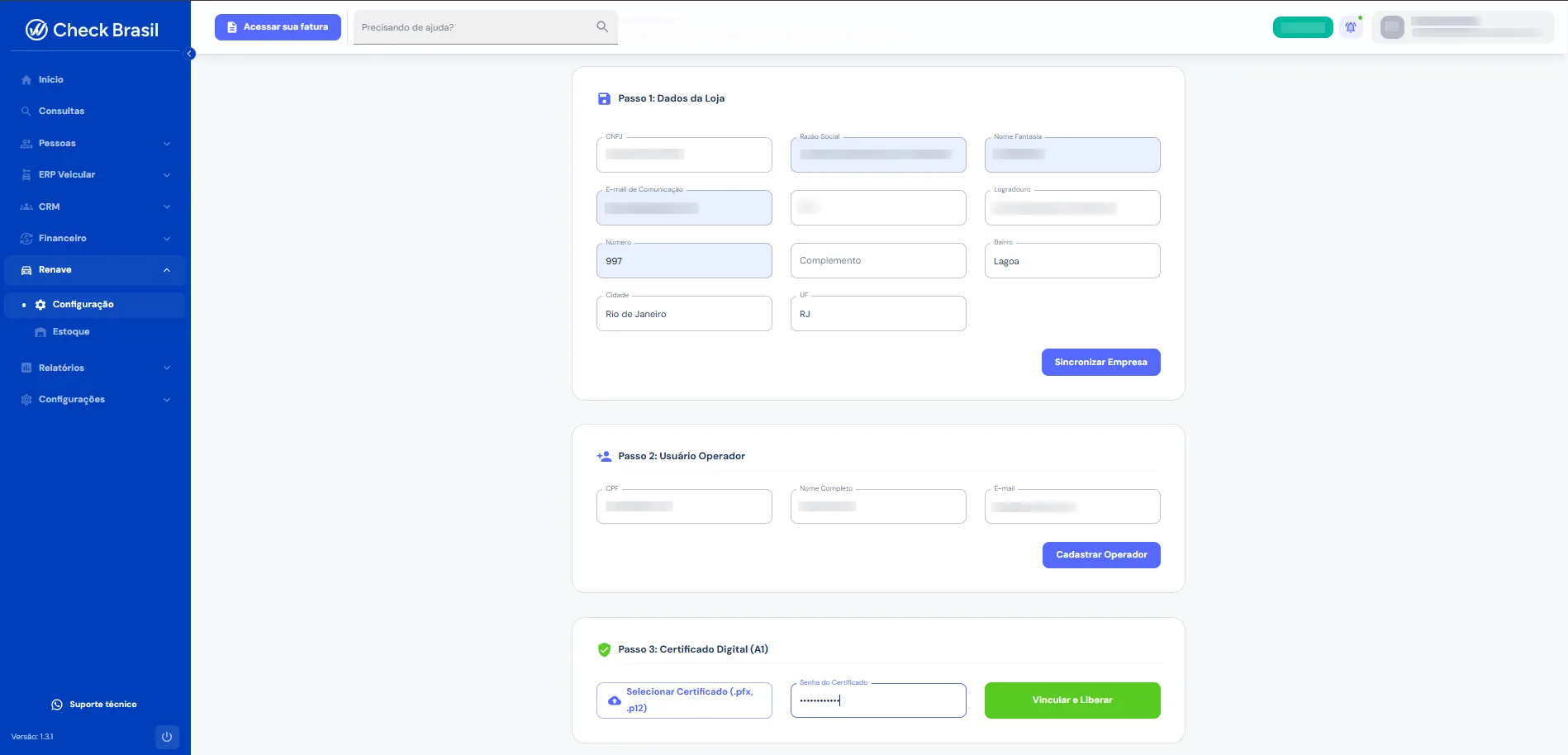Select Configuração under Renave
Screen dimensions: 1568x755
coord(94,305)
